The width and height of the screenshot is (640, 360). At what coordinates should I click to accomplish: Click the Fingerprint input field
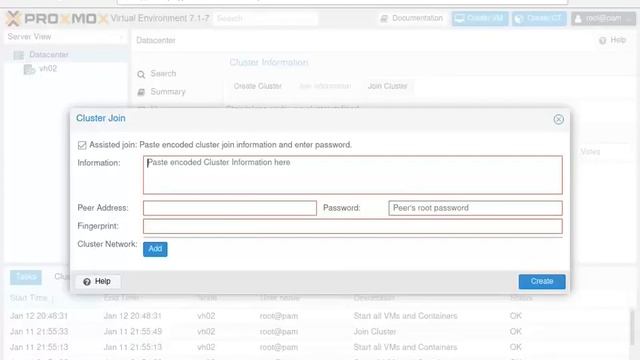pos(353,226)
